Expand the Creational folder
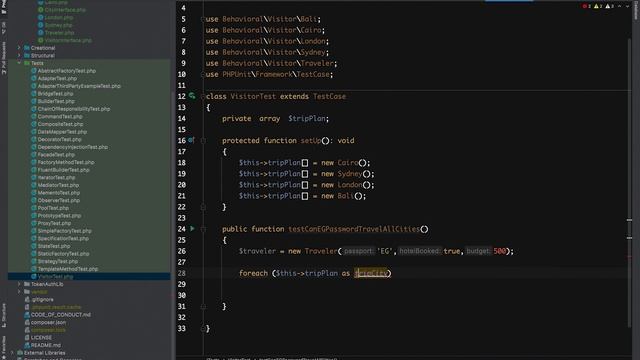640x360 pixels. coord(19,48)
